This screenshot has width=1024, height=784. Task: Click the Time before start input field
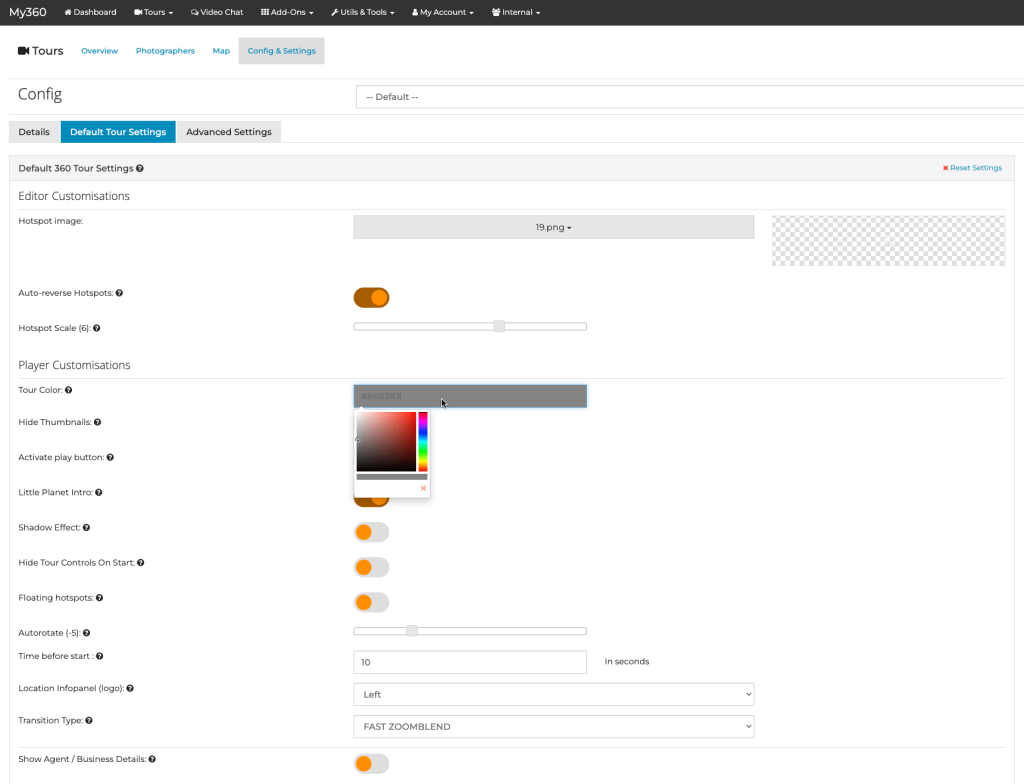pyautogui.click(x=470, y=662)
